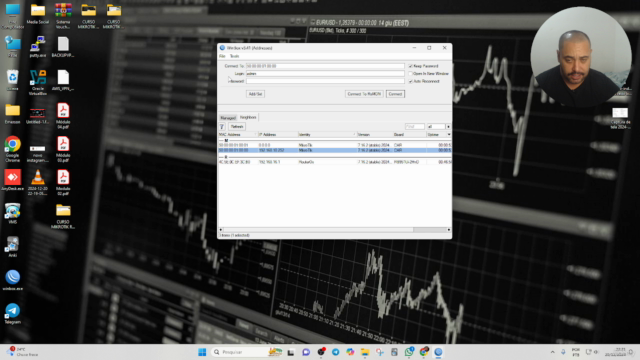The height and width of the screenshot is (360, 640).
Task: Open the weather widget in the taskbar
Action: click(x=22, y=352)
